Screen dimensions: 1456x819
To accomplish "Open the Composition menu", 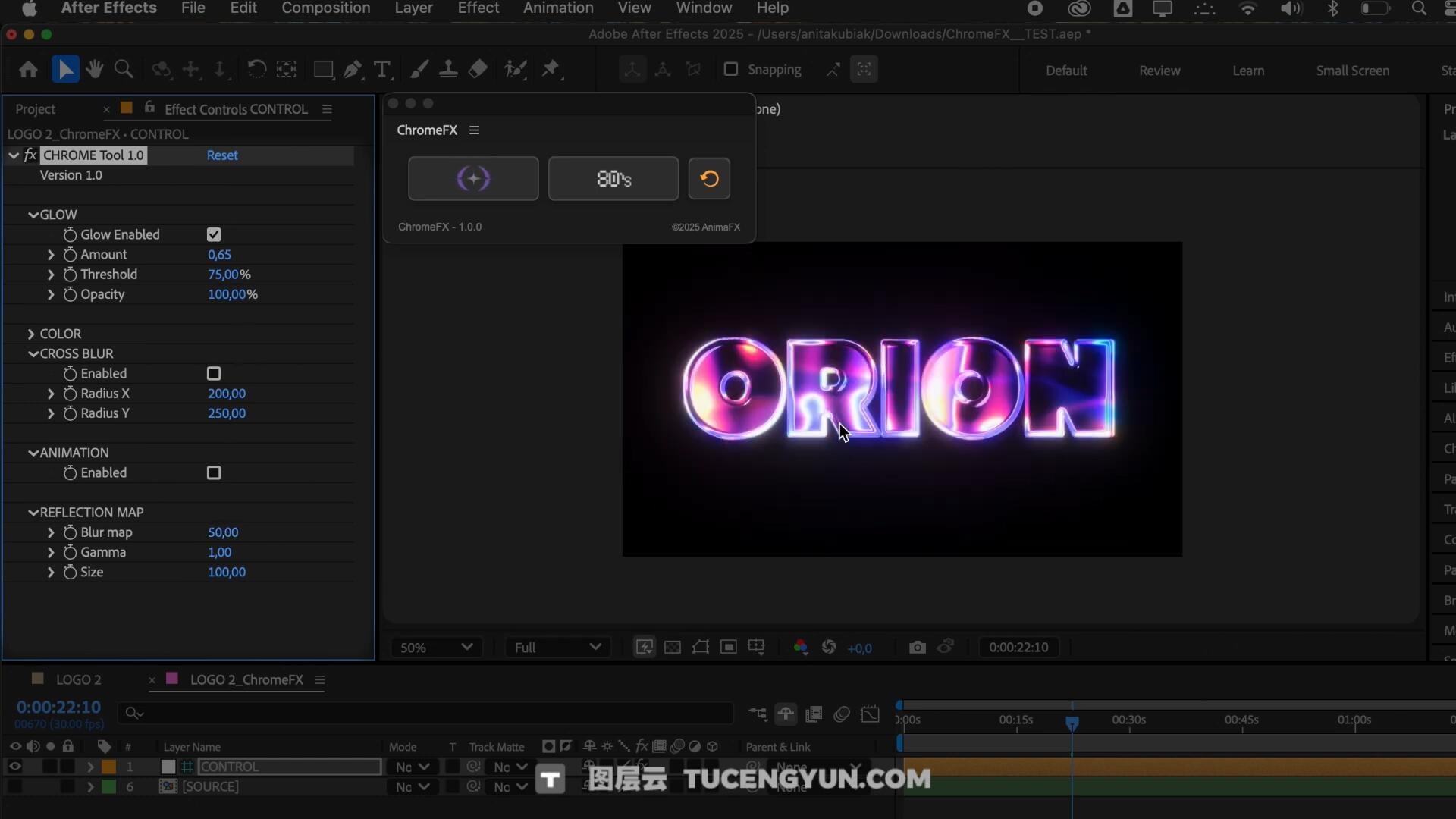I will [x=325, y=8].
